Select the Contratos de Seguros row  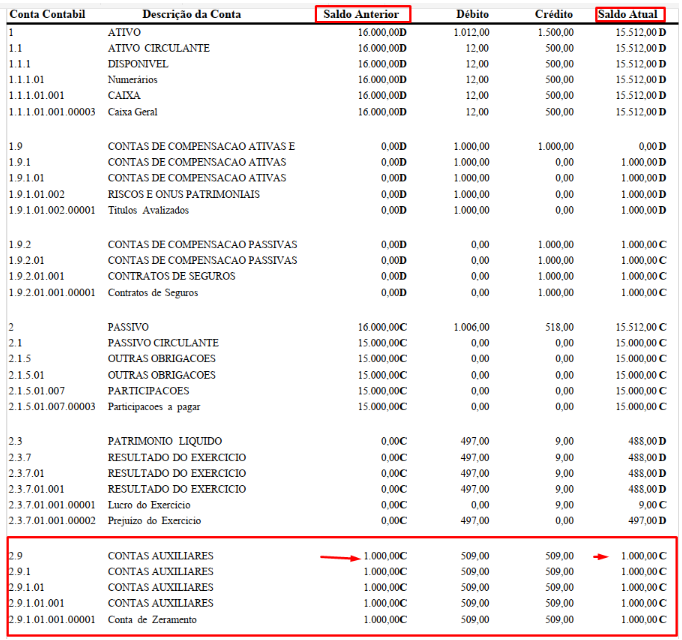click(338, 293)
